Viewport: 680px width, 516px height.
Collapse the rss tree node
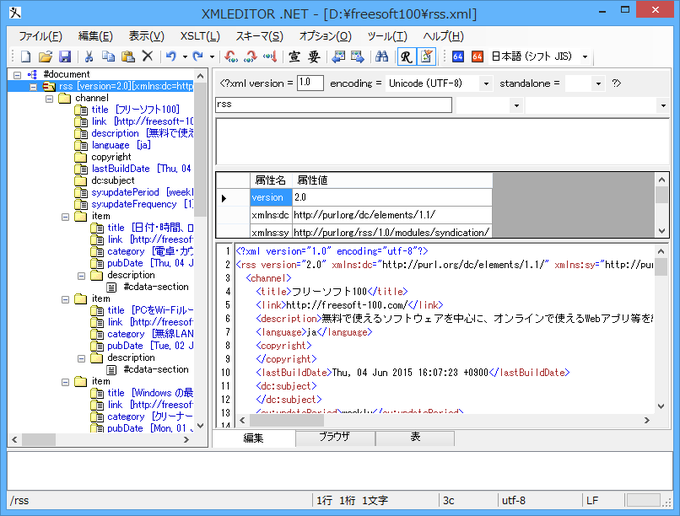pos(33,87)
